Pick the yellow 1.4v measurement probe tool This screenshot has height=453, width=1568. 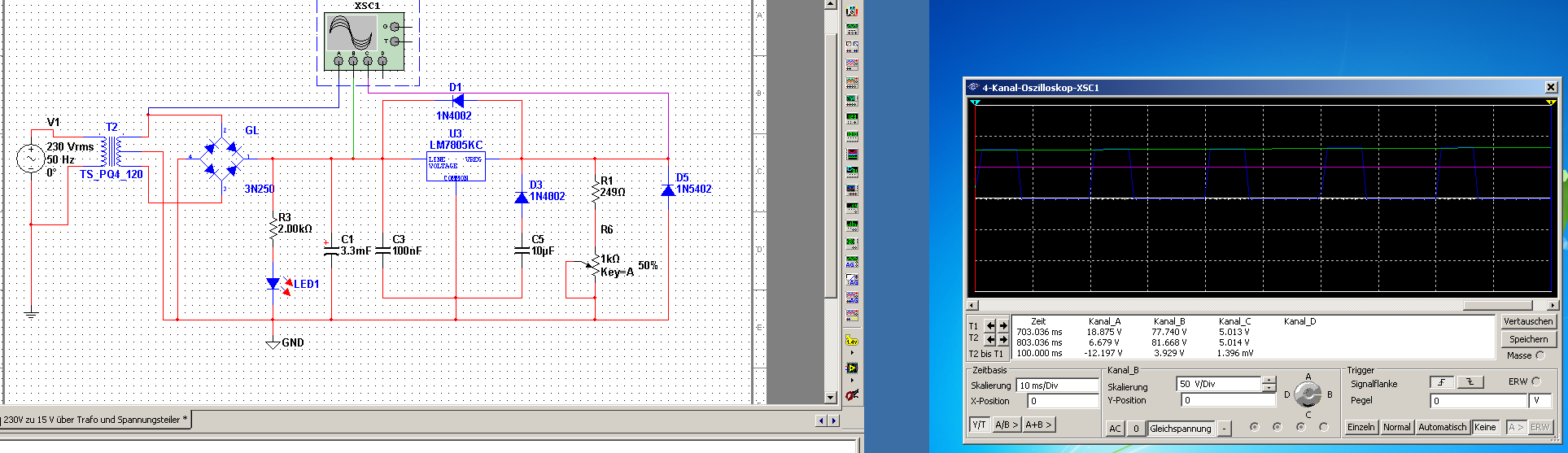pyautogui.click(x=852, y=340)
